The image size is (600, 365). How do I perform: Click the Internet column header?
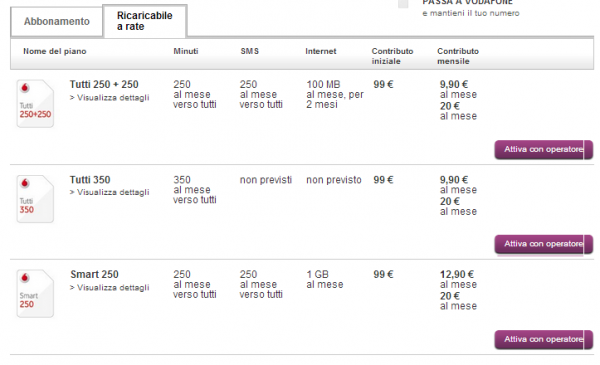point(321,51)
